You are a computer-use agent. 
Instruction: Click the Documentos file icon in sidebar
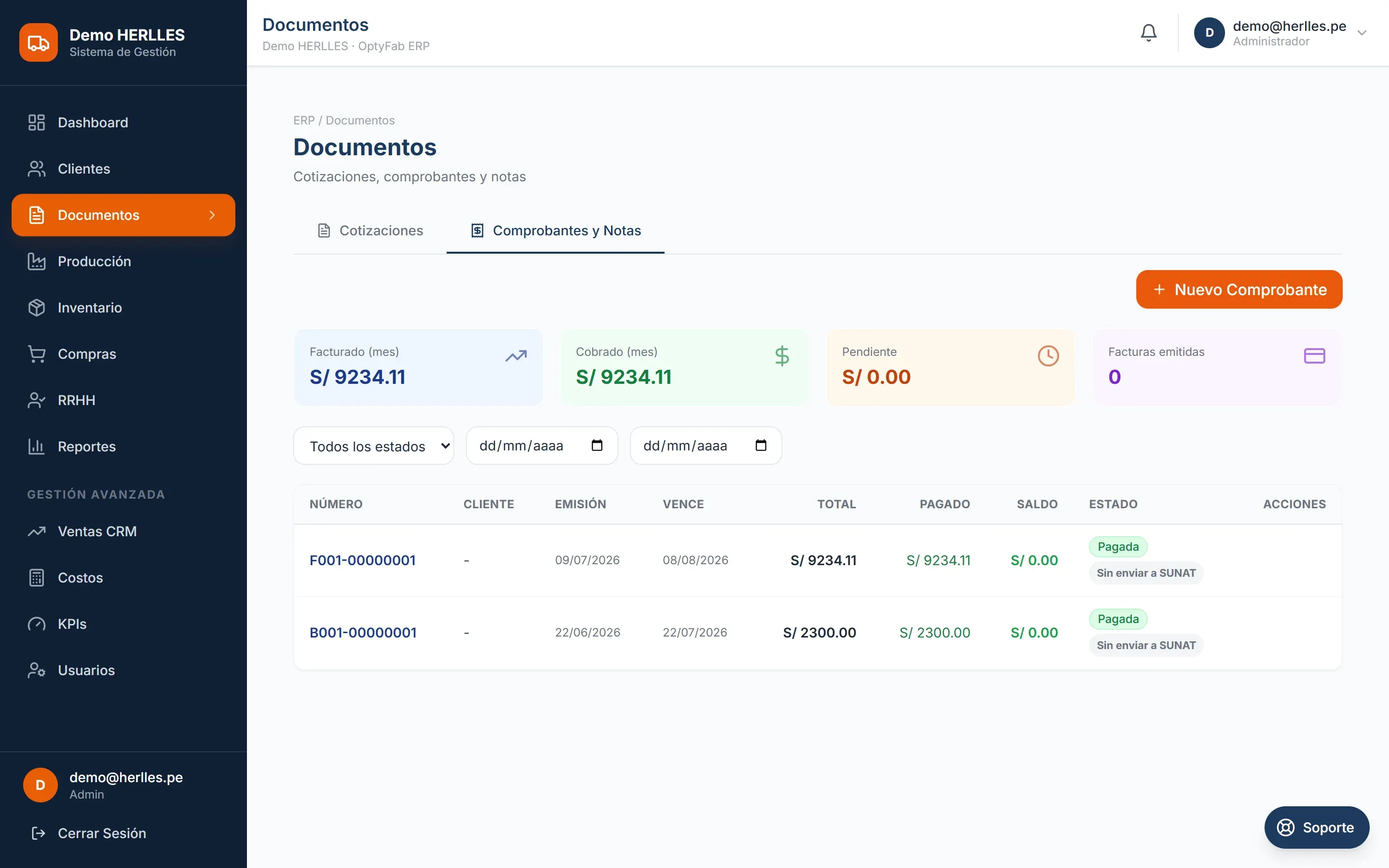point(37,215)
